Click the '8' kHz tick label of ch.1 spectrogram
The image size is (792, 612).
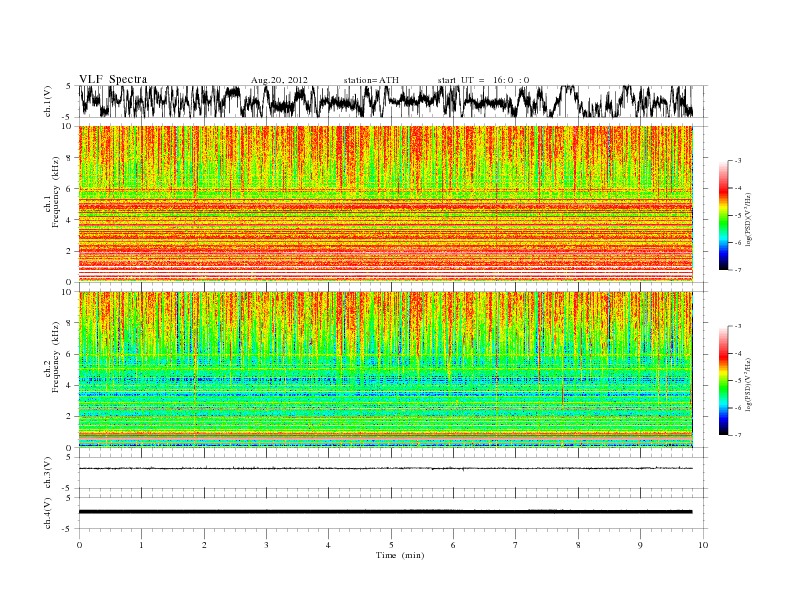(69, 158)
